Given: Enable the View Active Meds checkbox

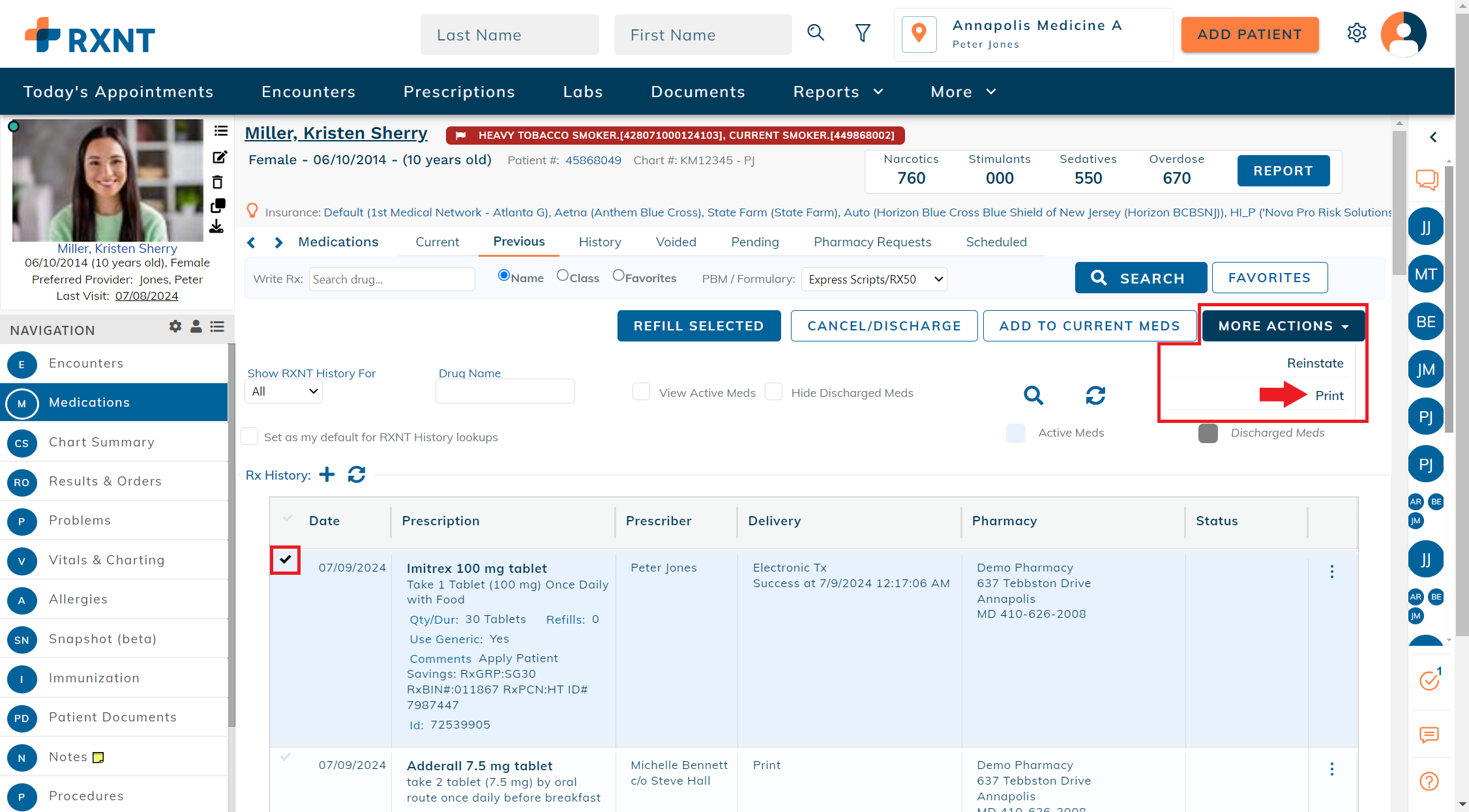Looking at the screenshot, I should point(641,392).
